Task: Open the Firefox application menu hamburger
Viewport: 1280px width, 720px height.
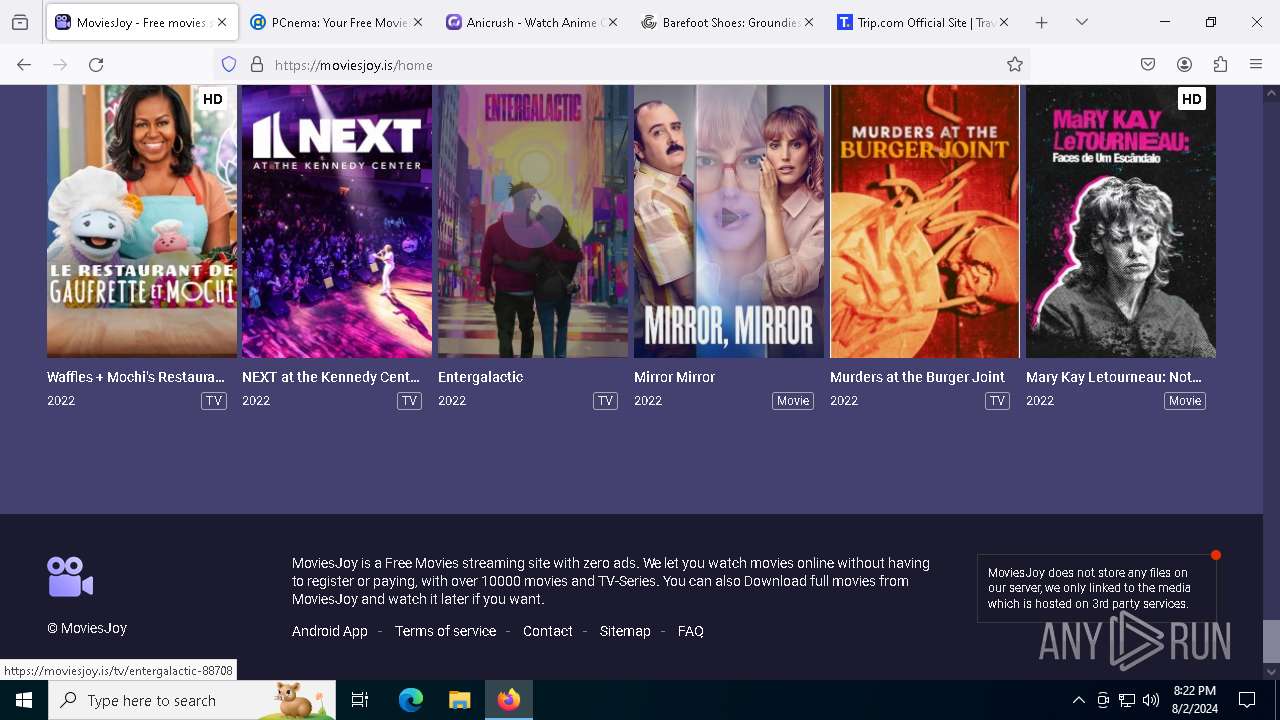Action: 1256,65
